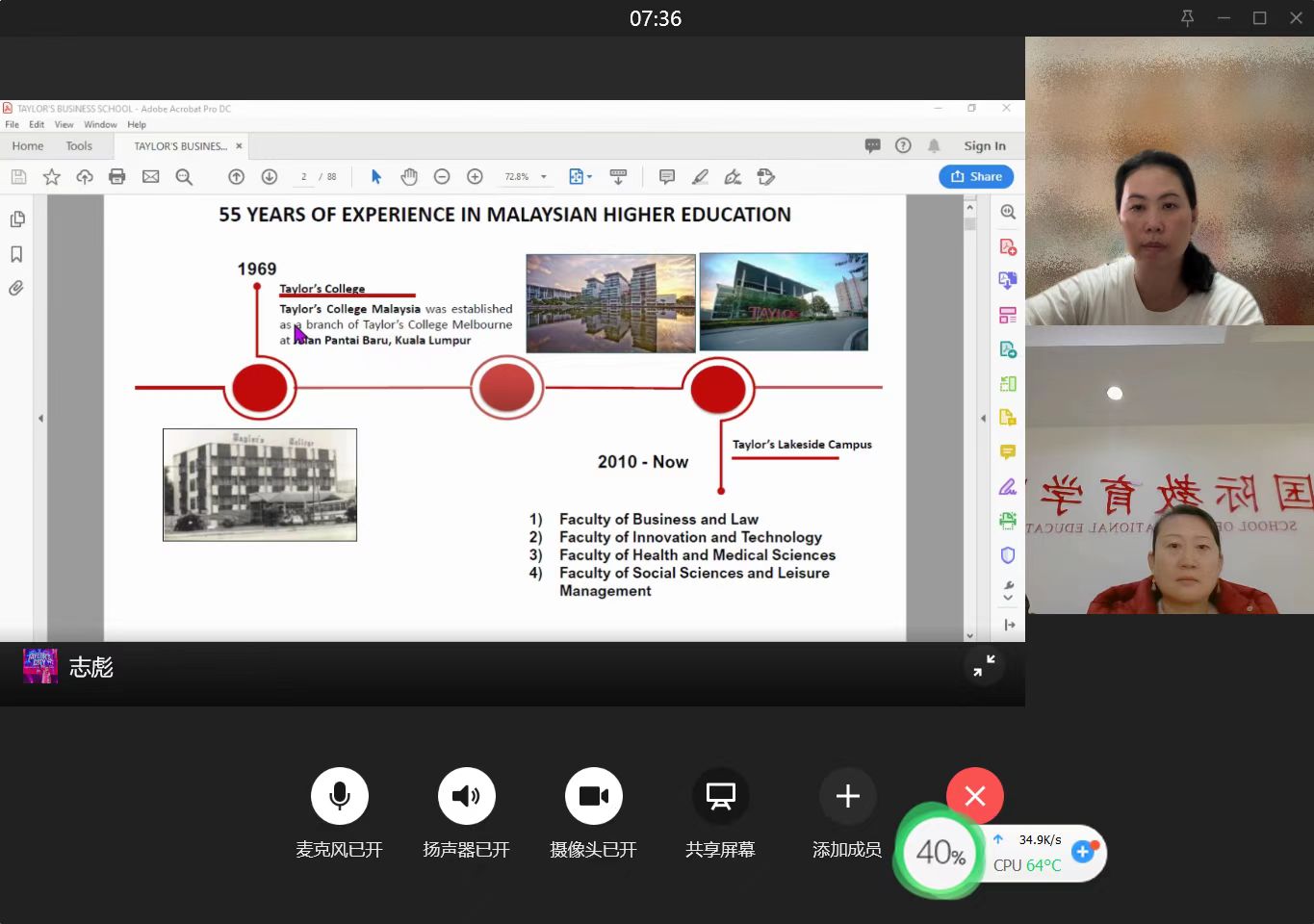Print the document with the printer icon
The height and width of the screenshot is (924, 1314).
tap(117, 177)
